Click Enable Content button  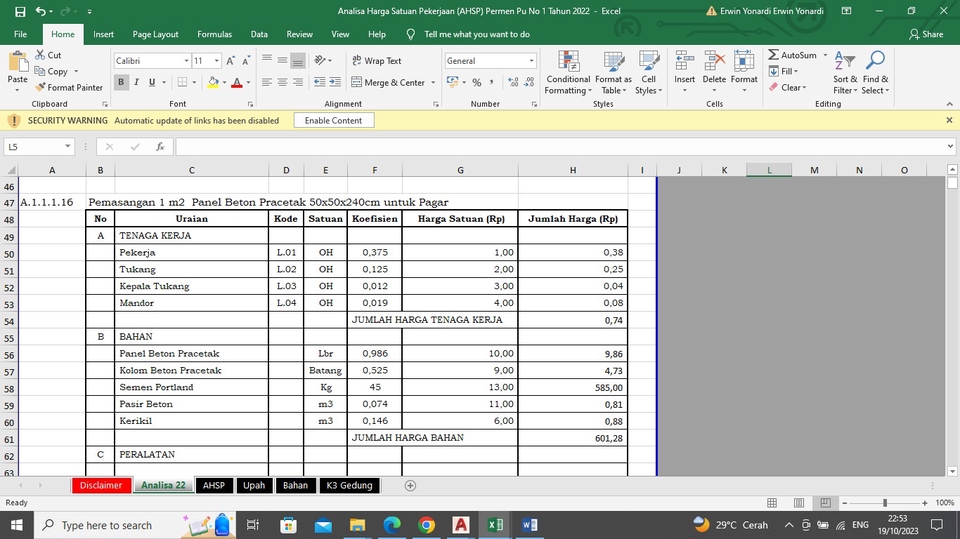coord(334,121)
